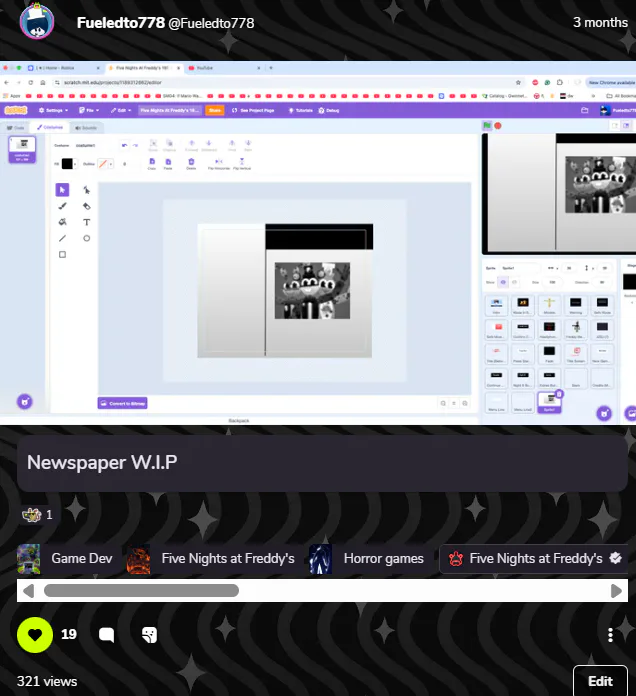Switch to the Home - Roblox browser tab

(63, 68)
